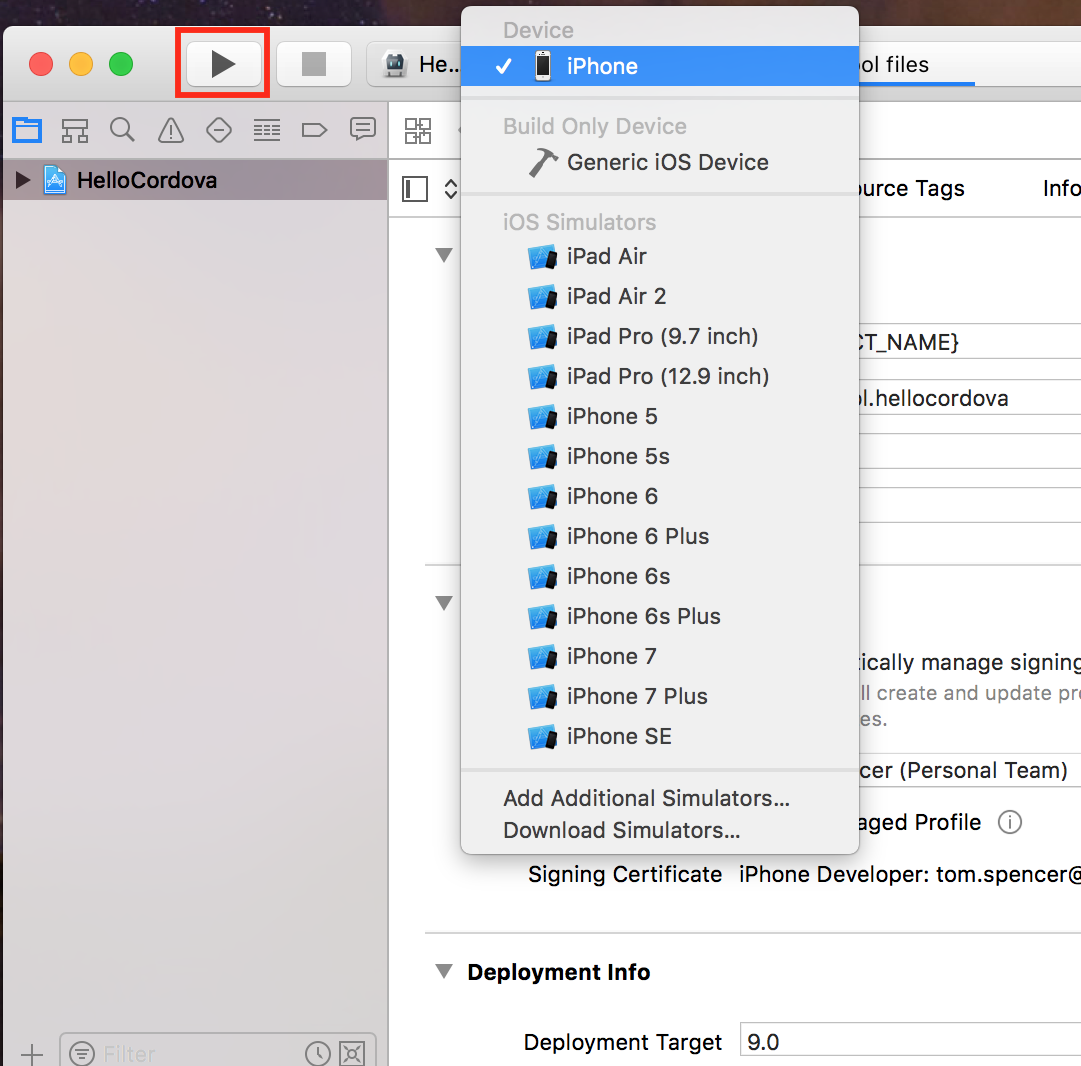Select the Symbol navigator icon

(74, 130)
